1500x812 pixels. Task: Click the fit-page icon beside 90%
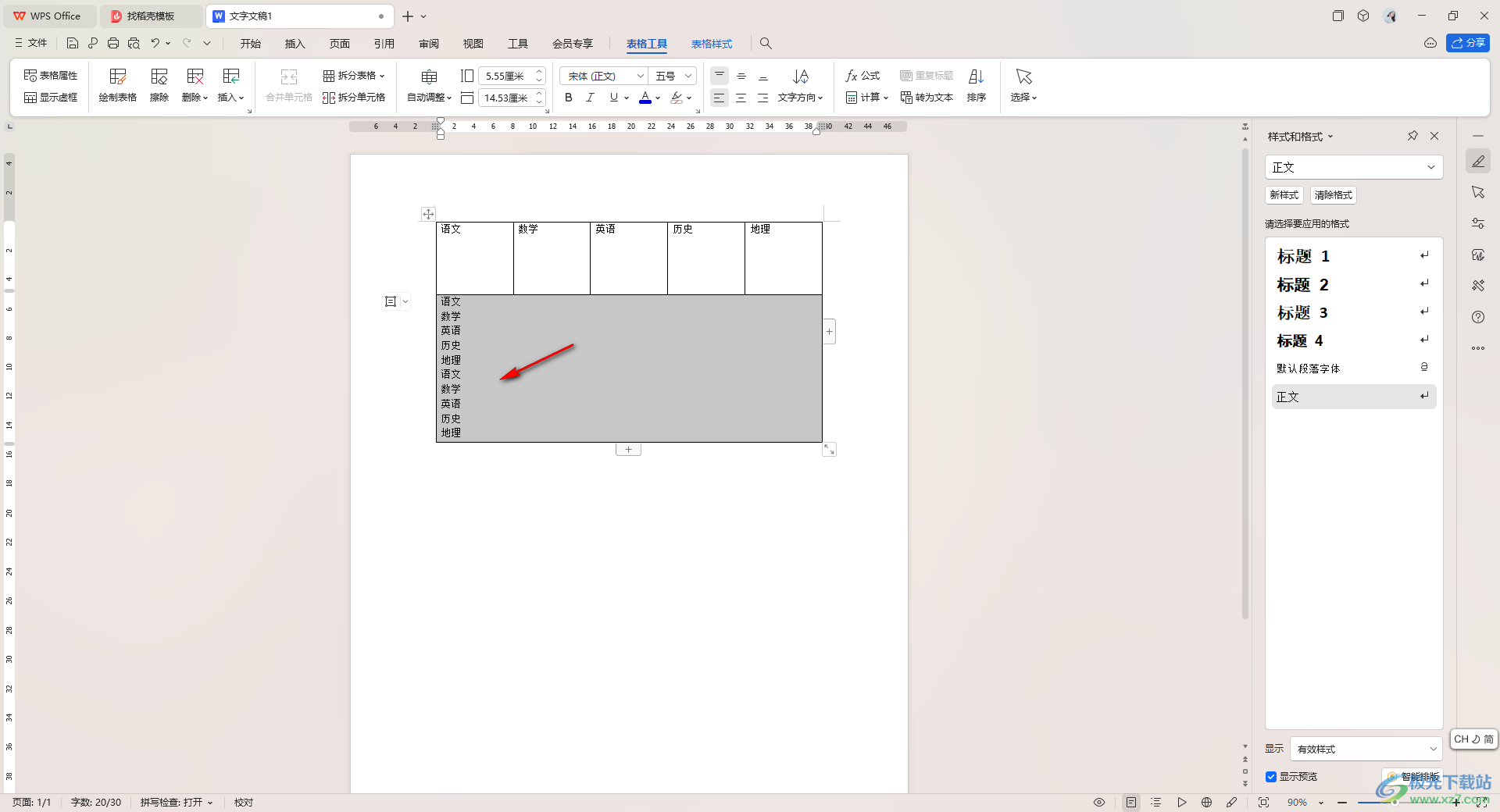click(x=1263, y=803)
